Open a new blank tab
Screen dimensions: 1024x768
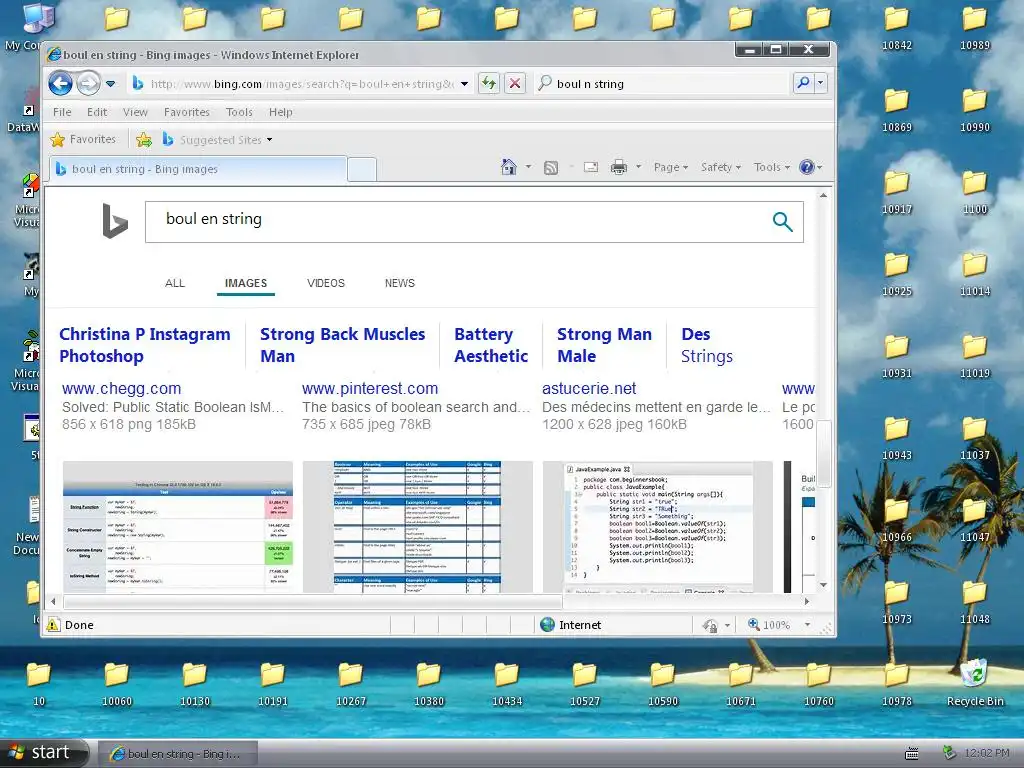(x=362, y=169)
